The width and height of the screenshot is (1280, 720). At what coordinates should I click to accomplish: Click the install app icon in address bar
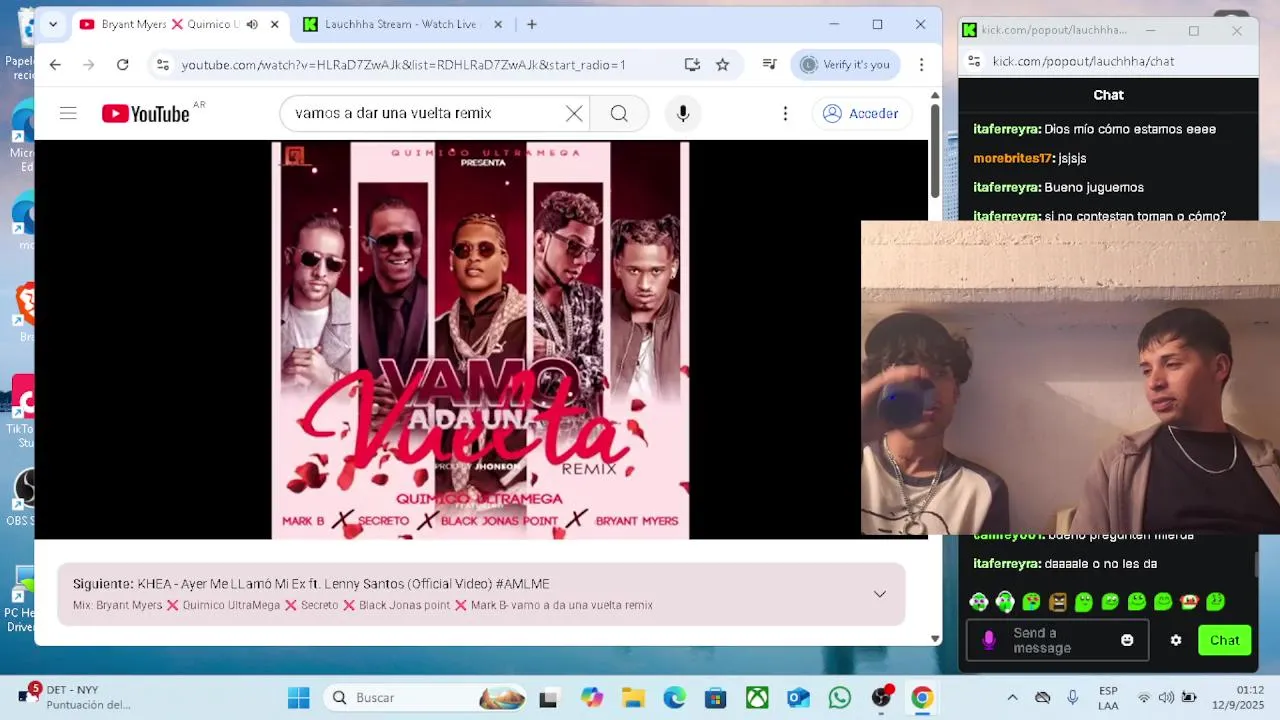coord(692,64)
